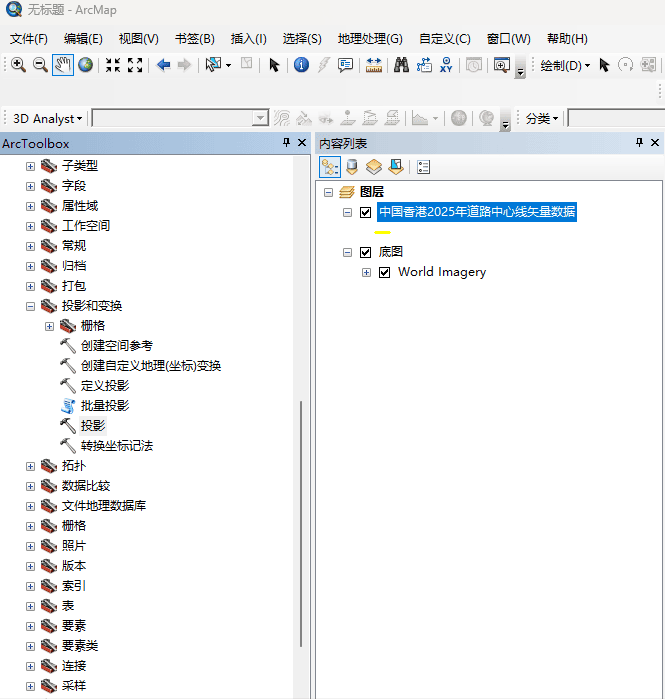Viewport: 665px width, 699px height.
Task: Expand the 子类型 toolset
Action: click(x=30, y=166)
